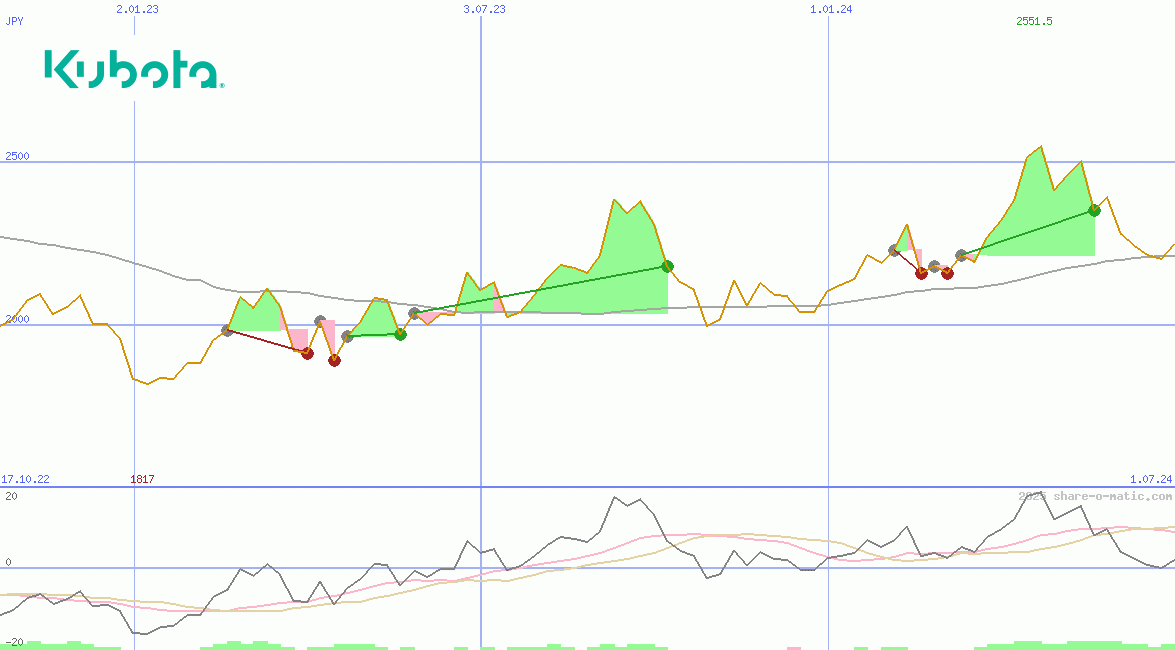Select the 1.01.24 date label
Viewport: 1175px width, 650px height.
pyautogui.click(x=831, y=9)
